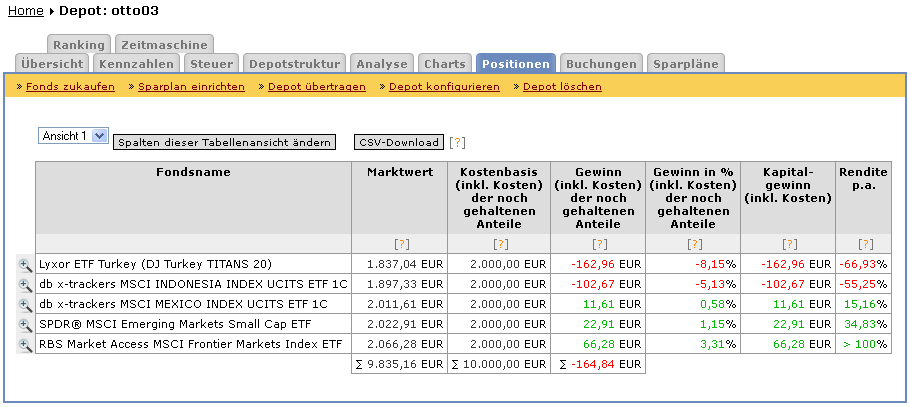Image resolution: width=910 pixels, height=407 pixels.
Task: Show help for Marktwert column
Action: 402,244
